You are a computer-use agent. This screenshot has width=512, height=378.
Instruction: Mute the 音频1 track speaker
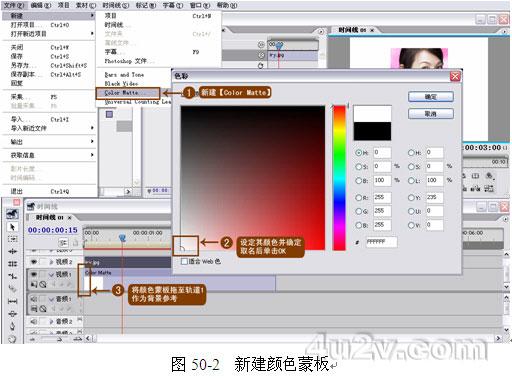coord(34,299)
